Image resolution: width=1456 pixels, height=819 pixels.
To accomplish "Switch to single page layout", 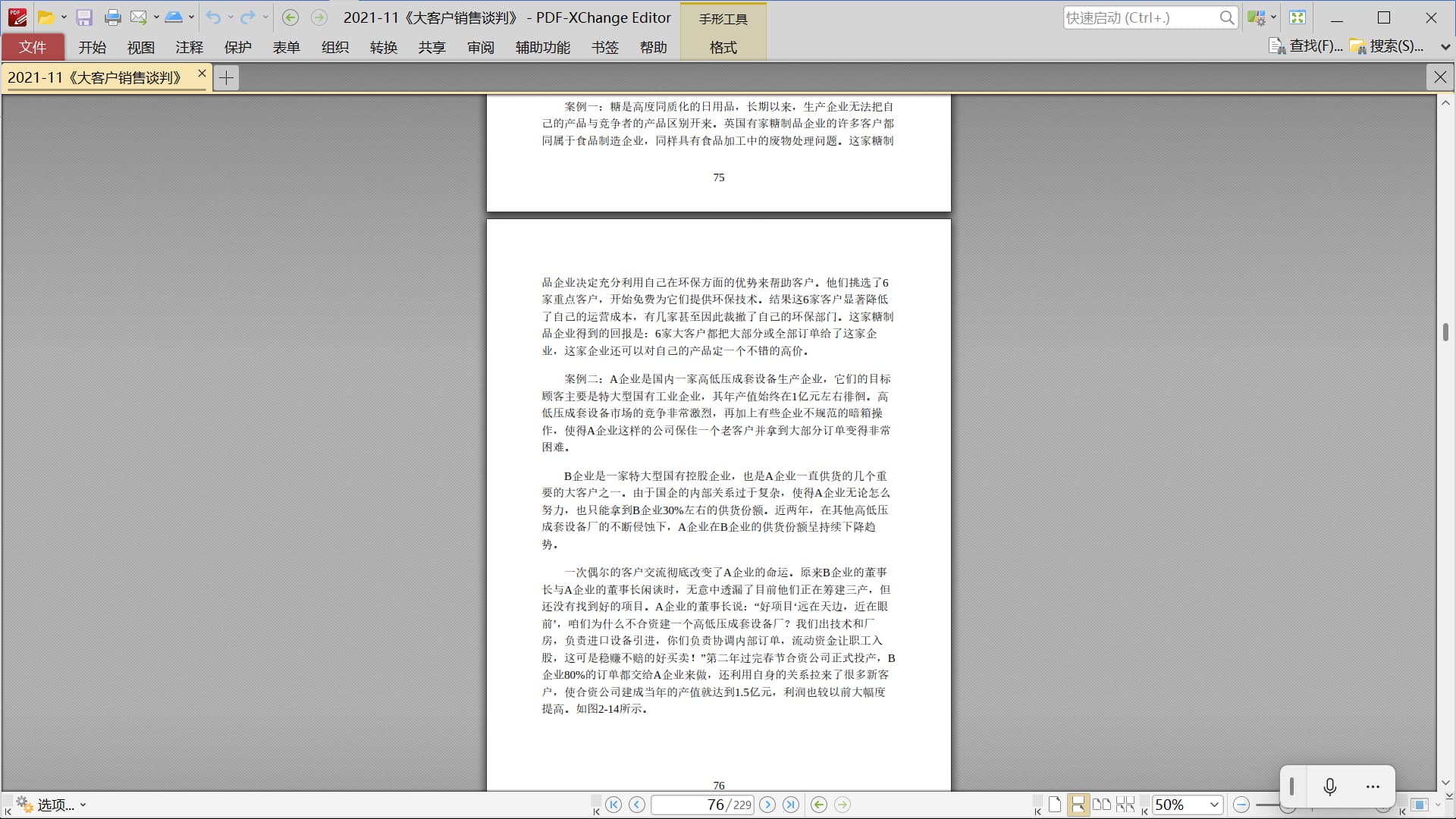I will click(x=1055, y=805).
